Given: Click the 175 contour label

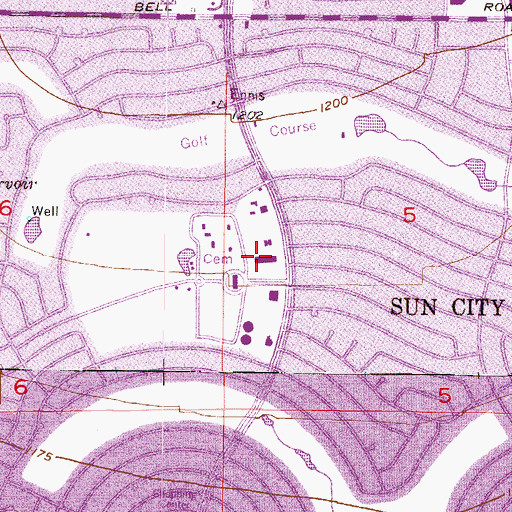Looking at the screenshot, I should 40,455.
